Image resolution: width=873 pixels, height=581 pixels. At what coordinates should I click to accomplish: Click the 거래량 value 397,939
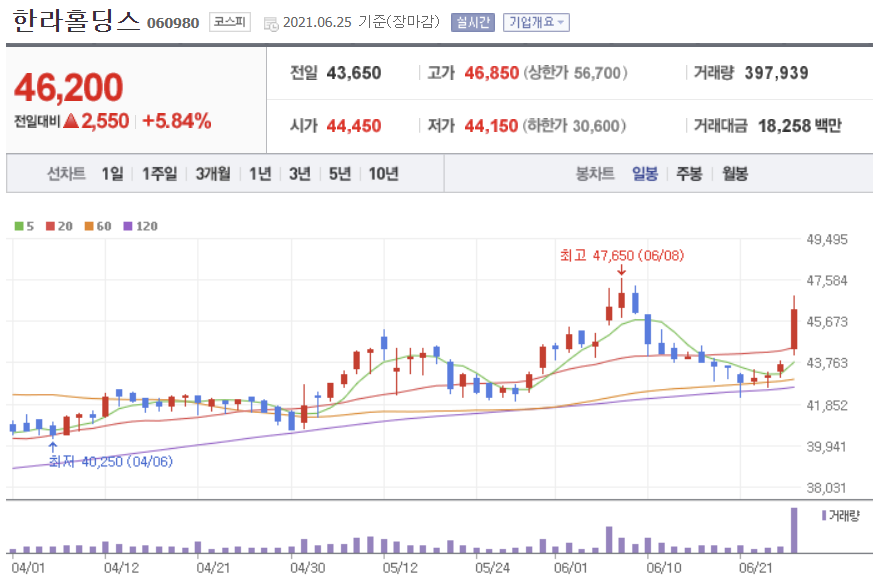point(776,73)
